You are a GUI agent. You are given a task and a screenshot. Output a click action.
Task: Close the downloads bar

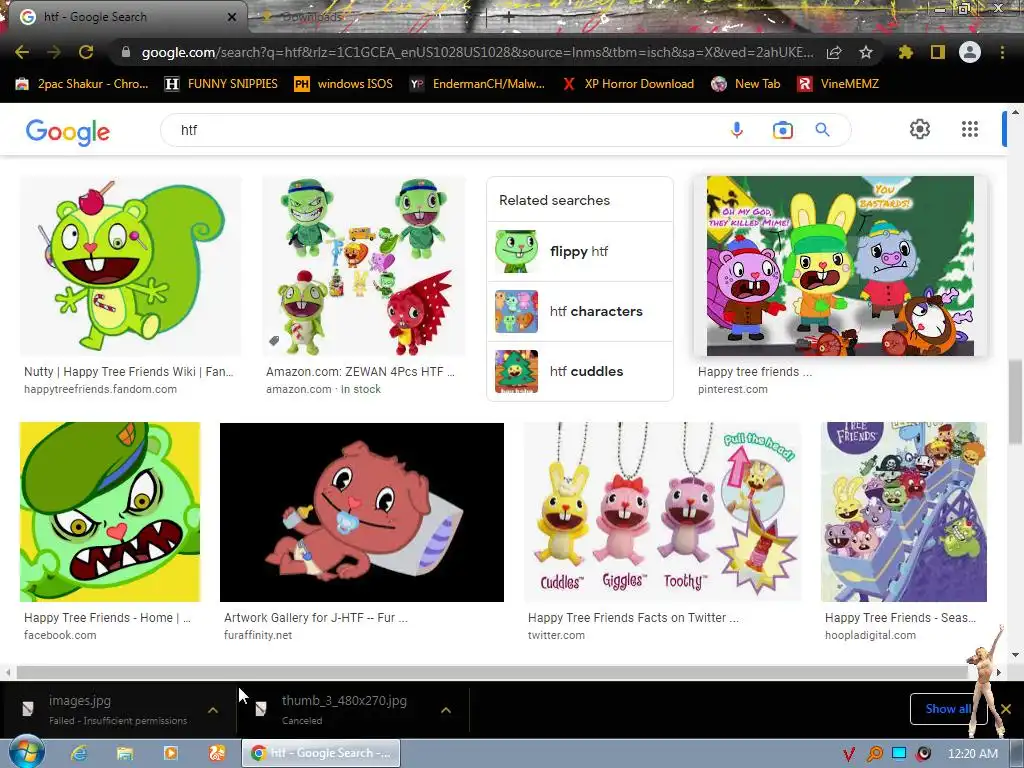coord(1006,709)
